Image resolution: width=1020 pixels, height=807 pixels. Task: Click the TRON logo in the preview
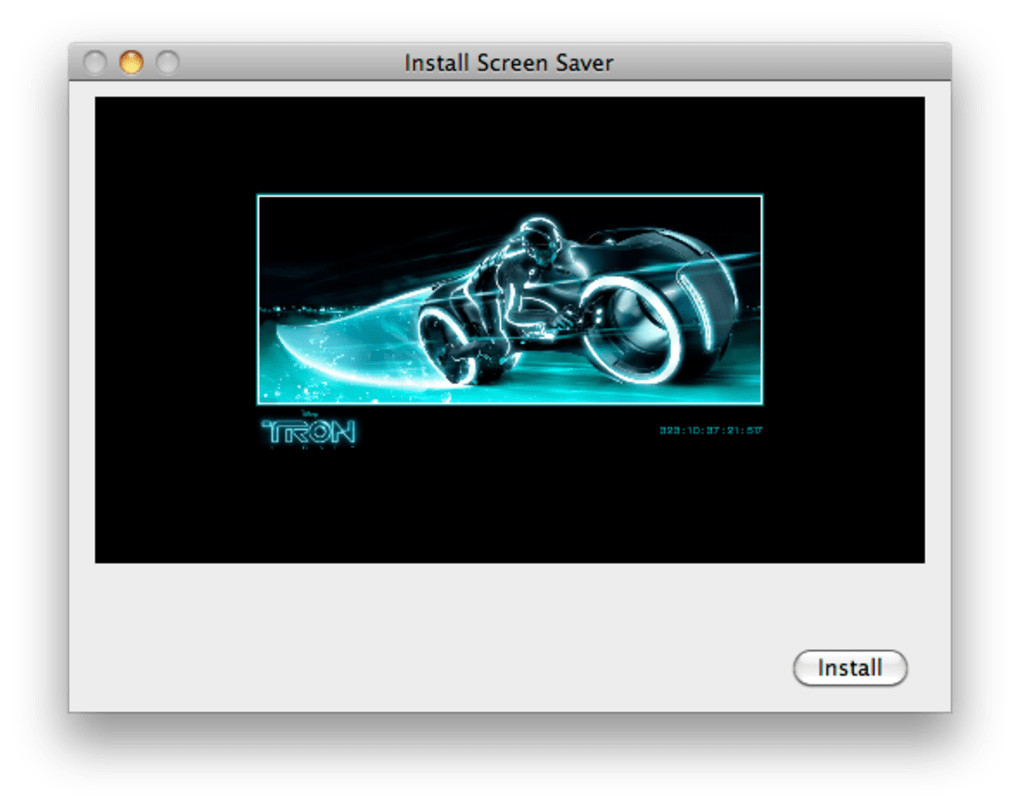(x=309, y=430)
